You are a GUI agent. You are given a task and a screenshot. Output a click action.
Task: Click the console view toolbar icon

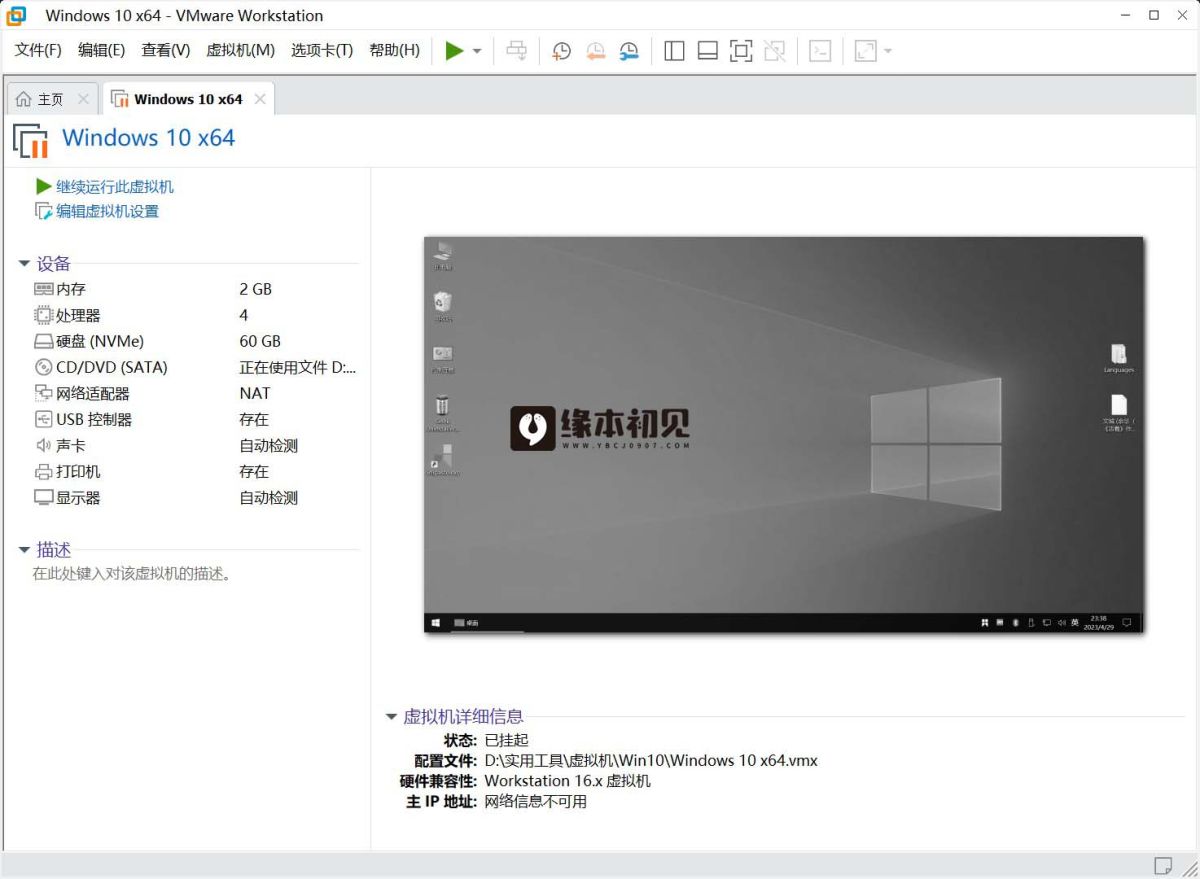coord(820,51)
